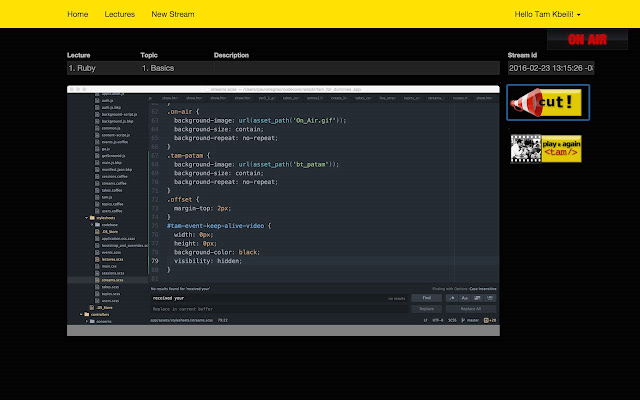Toggle the only-in-selection find option
Image resolution: width=640 pixels, height=400 pixels.
pos(477,298)
